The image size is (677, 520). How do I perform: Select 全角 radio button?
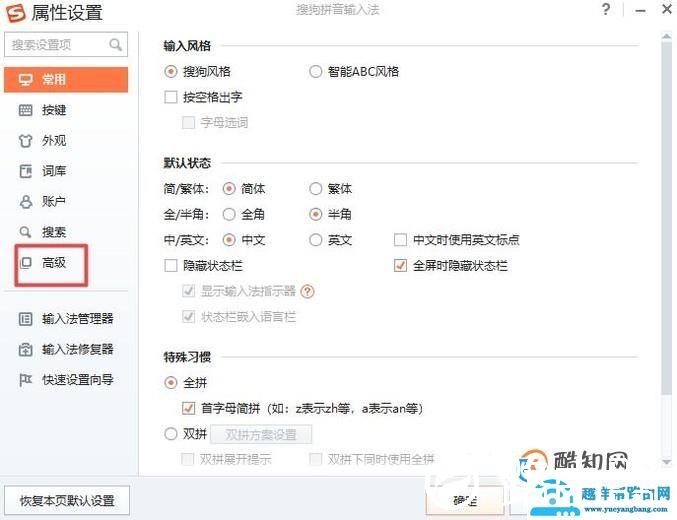click(x=229, y=214)
